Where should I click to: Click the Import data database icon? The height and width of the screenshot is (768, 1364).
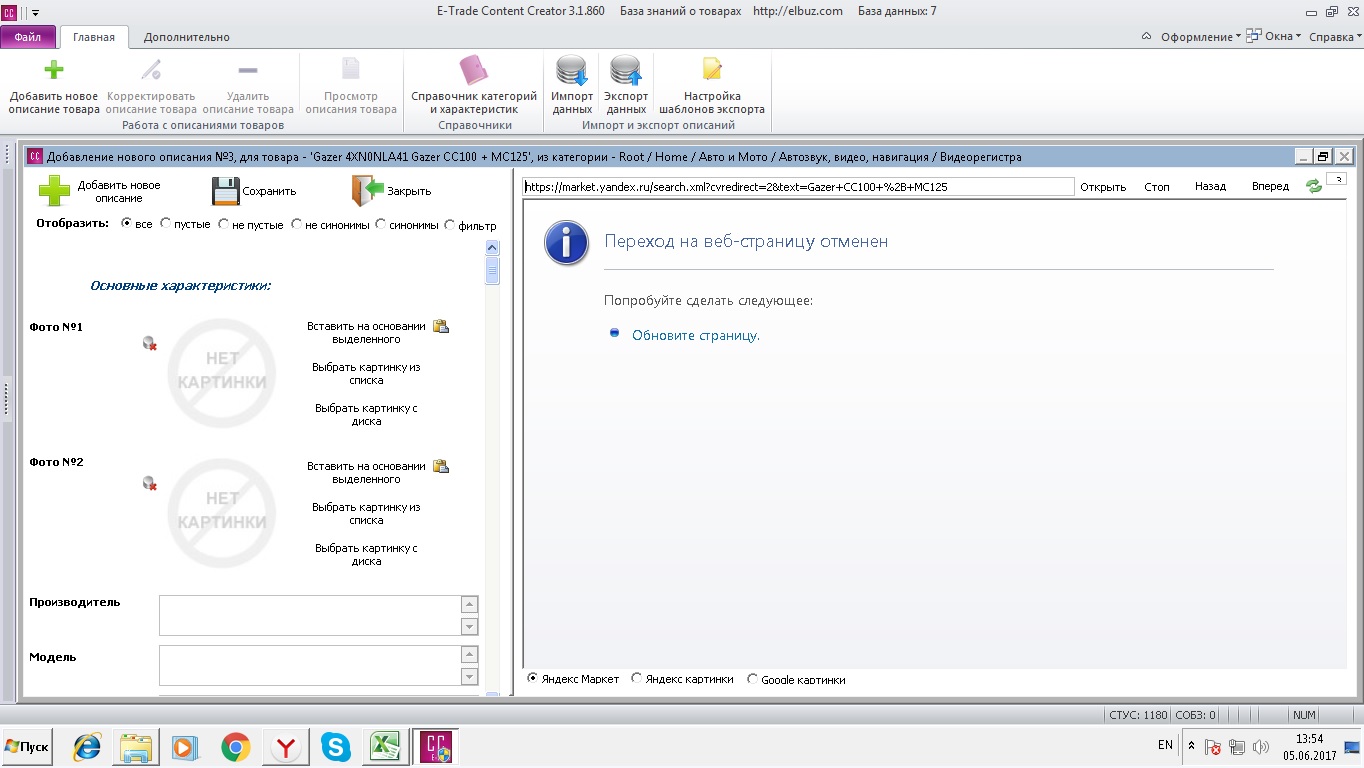[x=572, y=72]
